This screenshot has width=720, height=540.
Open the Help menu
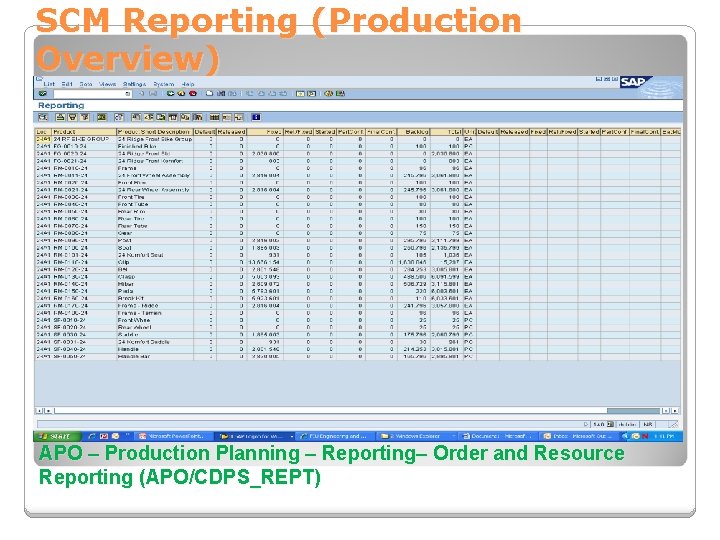pos(188,84)
